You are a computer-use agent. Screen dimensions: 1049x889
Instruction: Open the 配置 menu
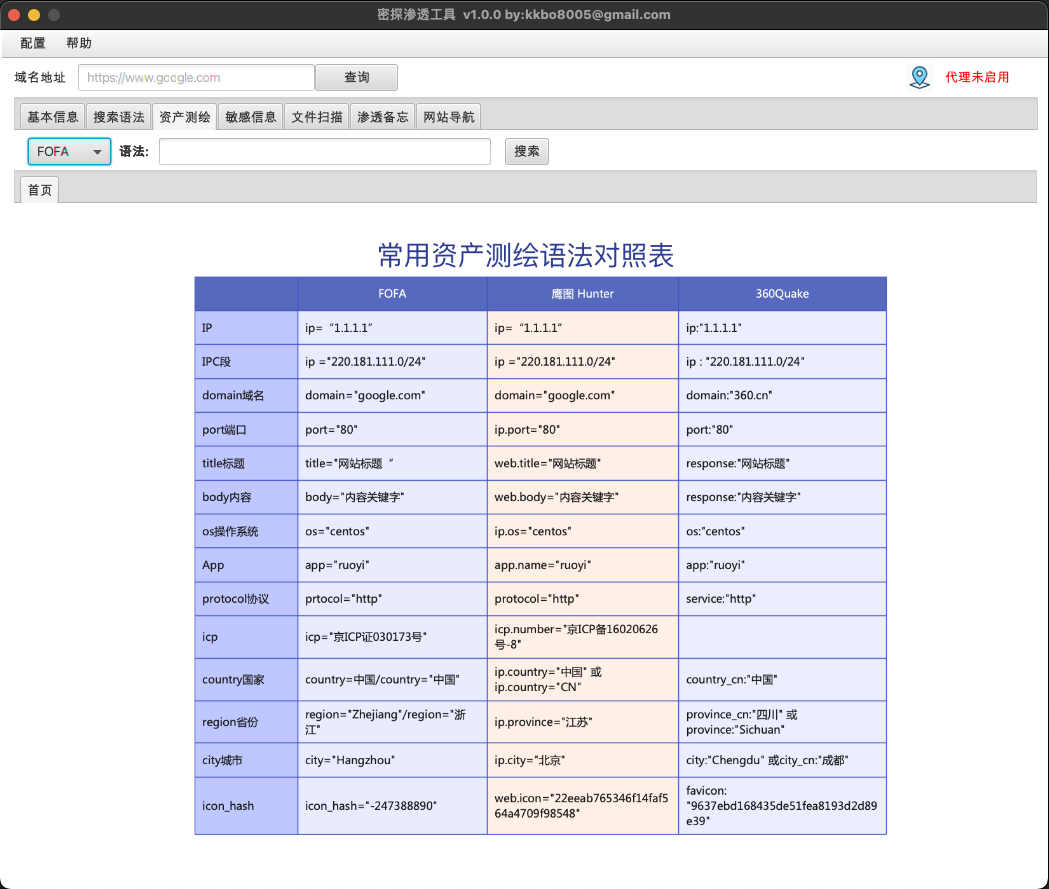(x=33, y=43)
